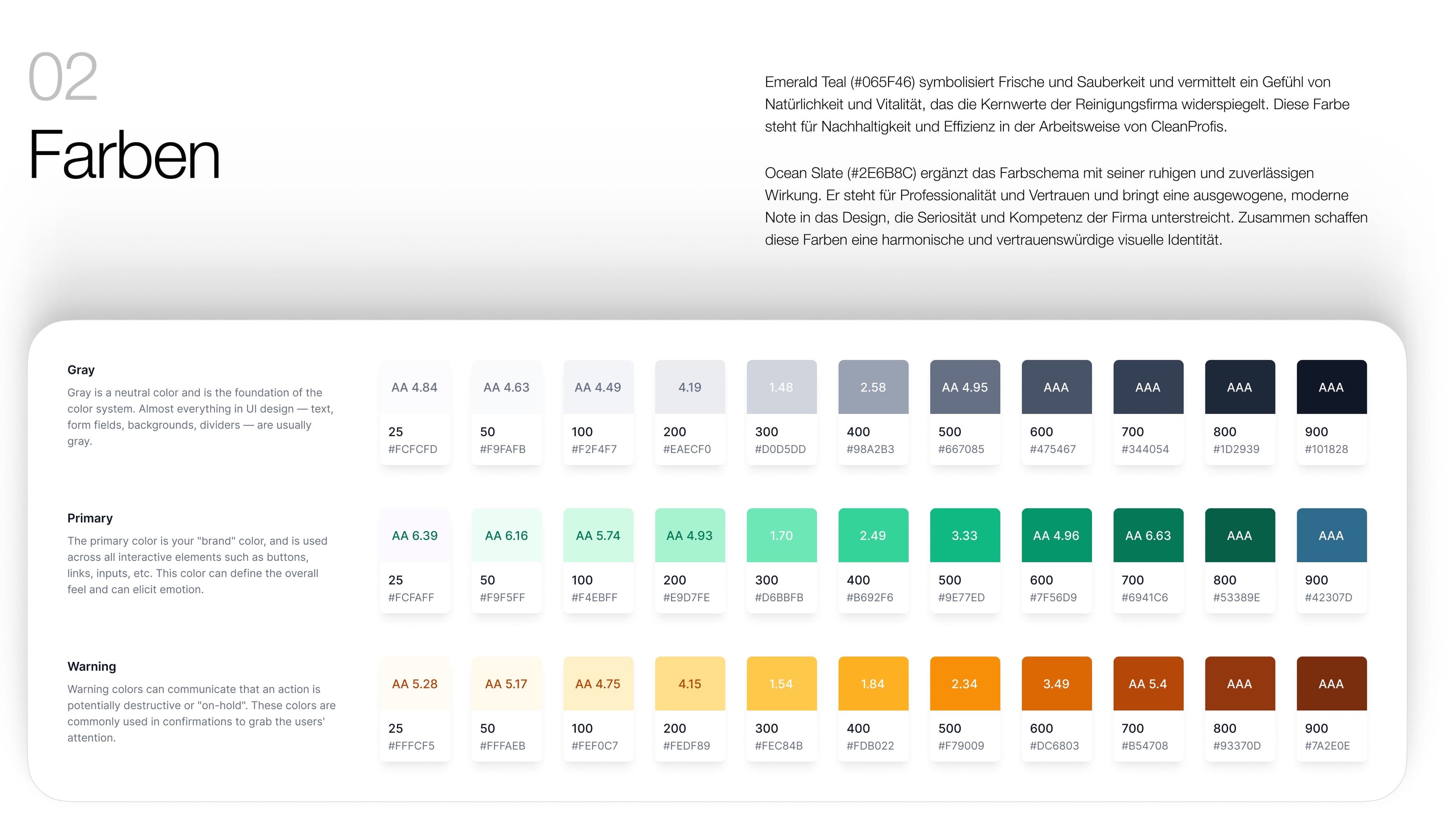Click the Warning 500 orange swatch showing 2.34
Screen dimensions: 1456x819
point(964,683)
